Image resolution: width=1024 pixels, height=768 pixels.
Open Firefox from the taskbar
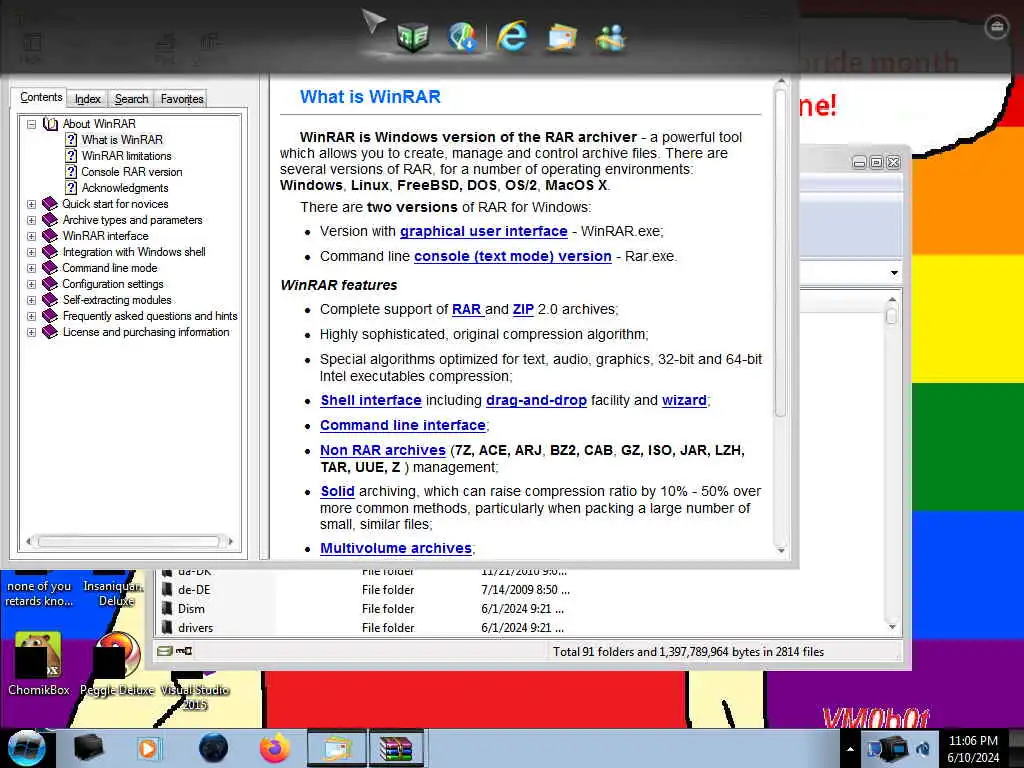pyautogui.click(x=275, y=748)
